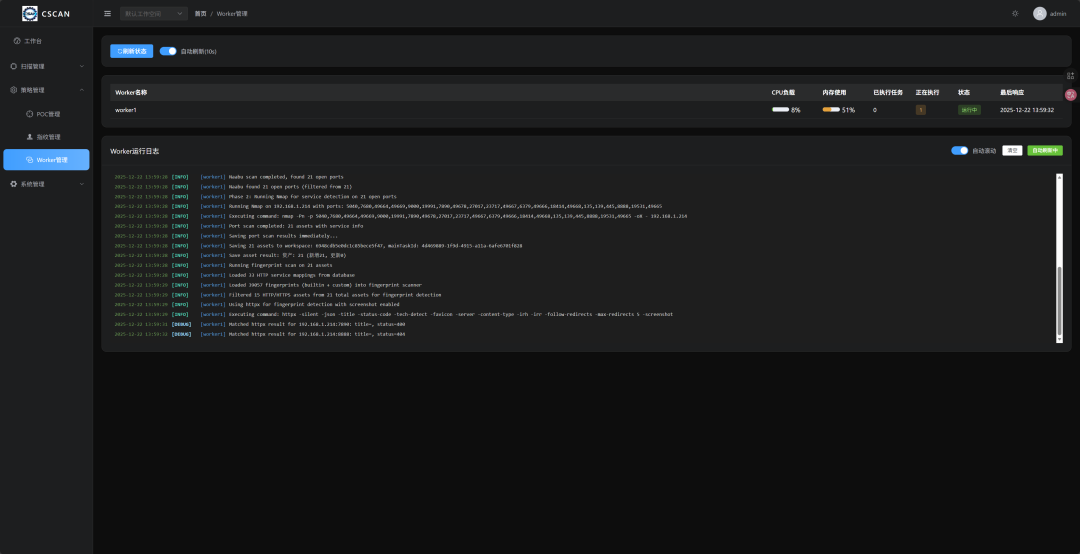Click the 执行中 status tag
The height and width of the screenshot is (554, 1080).
coord(969,110)
